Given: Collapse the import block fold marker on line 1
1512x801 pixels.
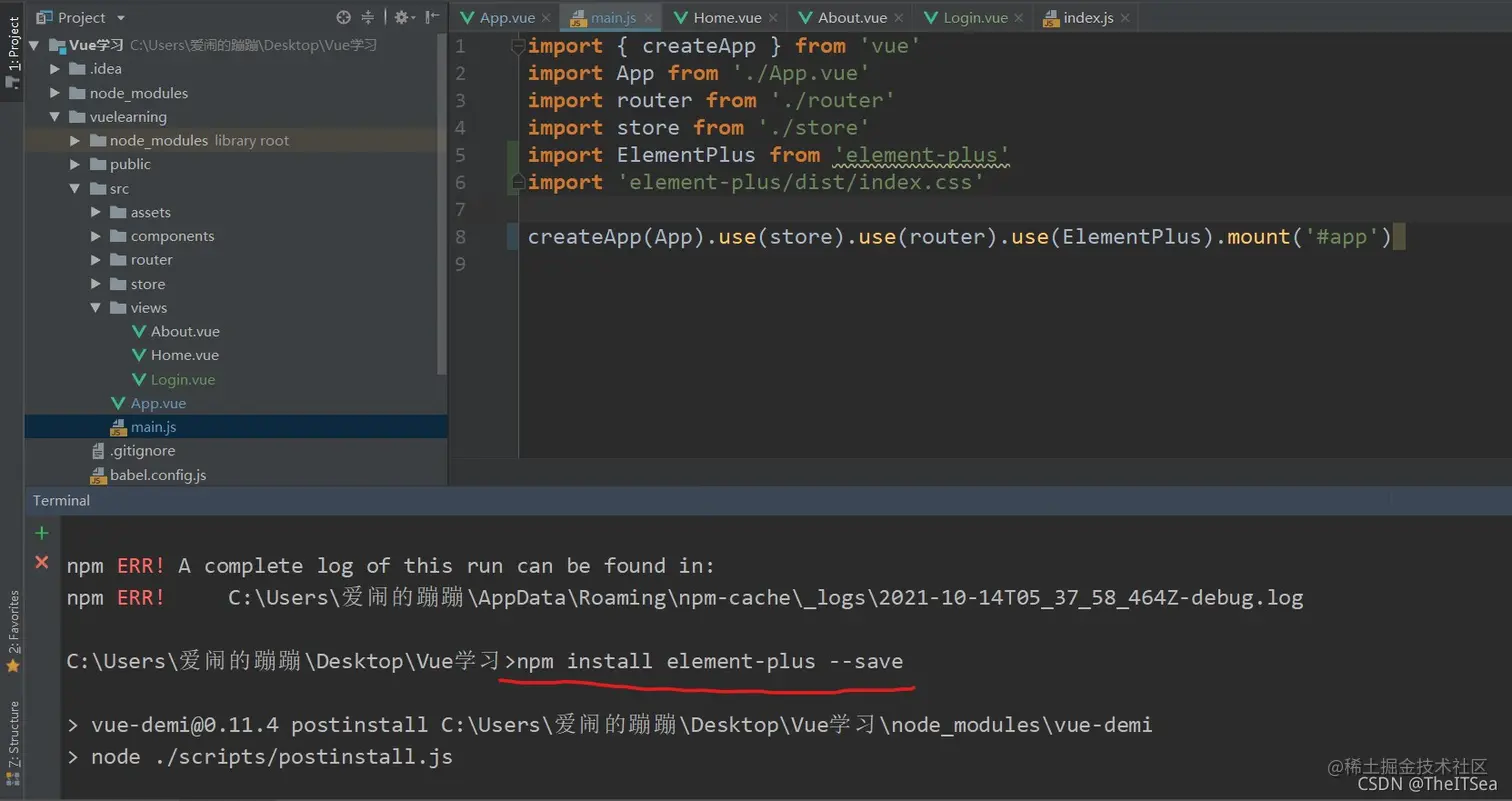Looking at the screenshot, I should (x=518, y=46).
